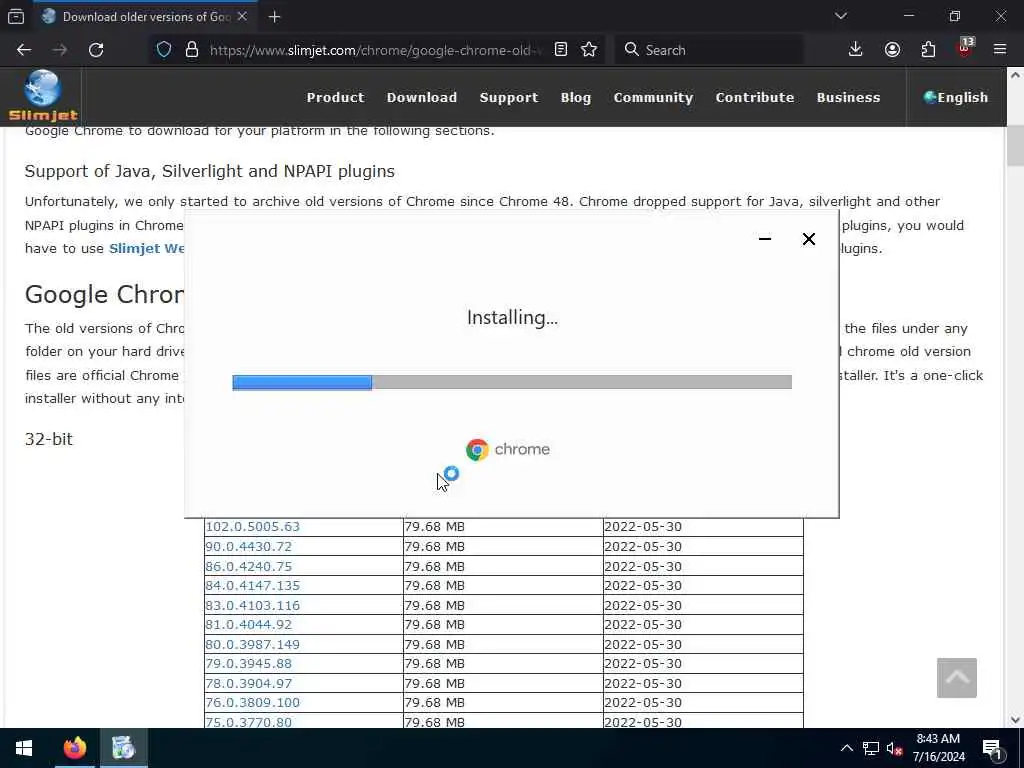Screen dimensions: 1024x768
Task: Change the language from English
Action: pyautogui.click(x=955, y=97)
